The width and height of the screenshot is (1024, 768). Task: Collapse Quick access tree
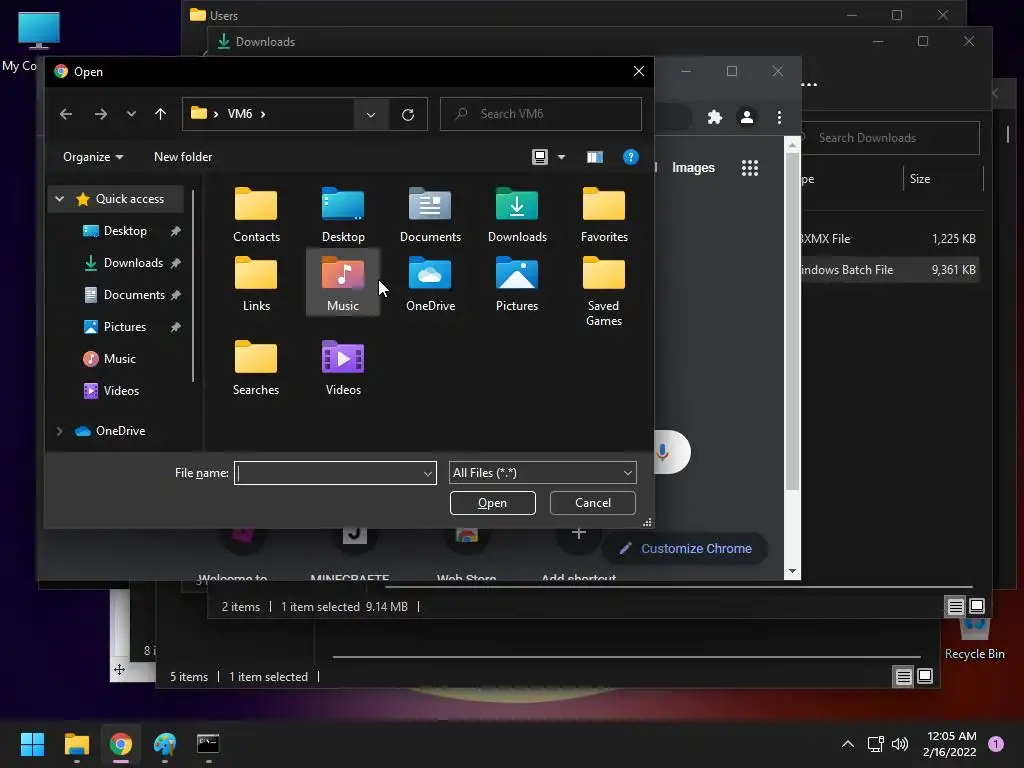[x=59, y=199]
